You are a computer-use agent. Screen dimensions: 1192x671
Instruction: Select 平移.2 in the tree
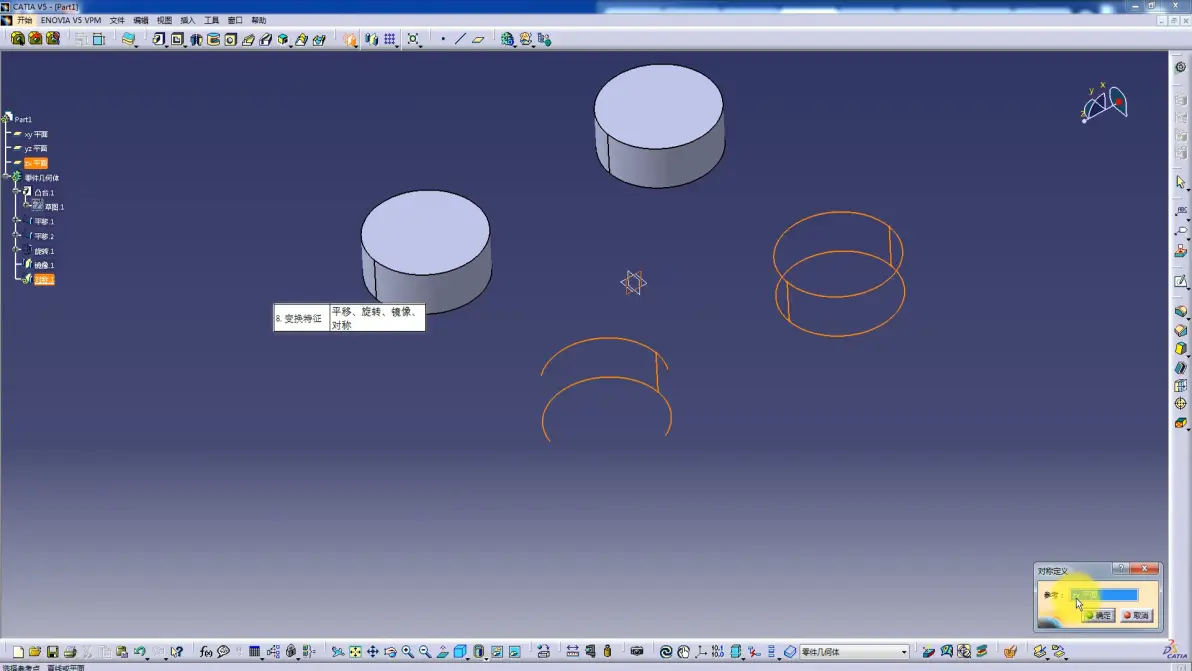44,236
